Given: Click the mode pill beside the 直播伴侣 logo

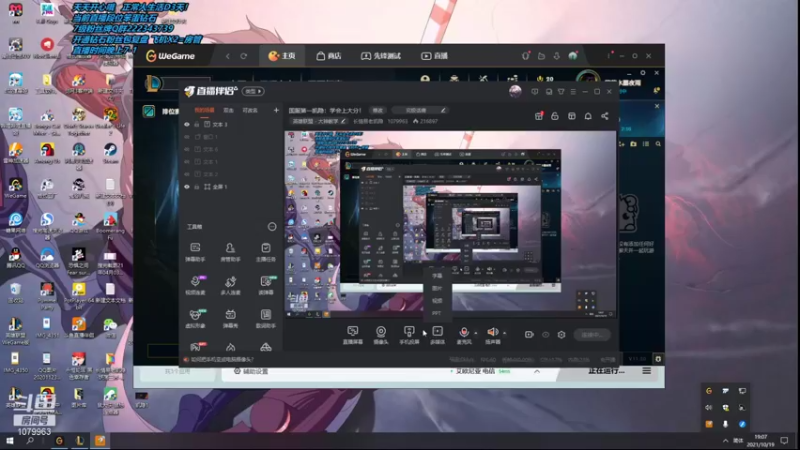Looking at the screenshot, I should (254, 91).
